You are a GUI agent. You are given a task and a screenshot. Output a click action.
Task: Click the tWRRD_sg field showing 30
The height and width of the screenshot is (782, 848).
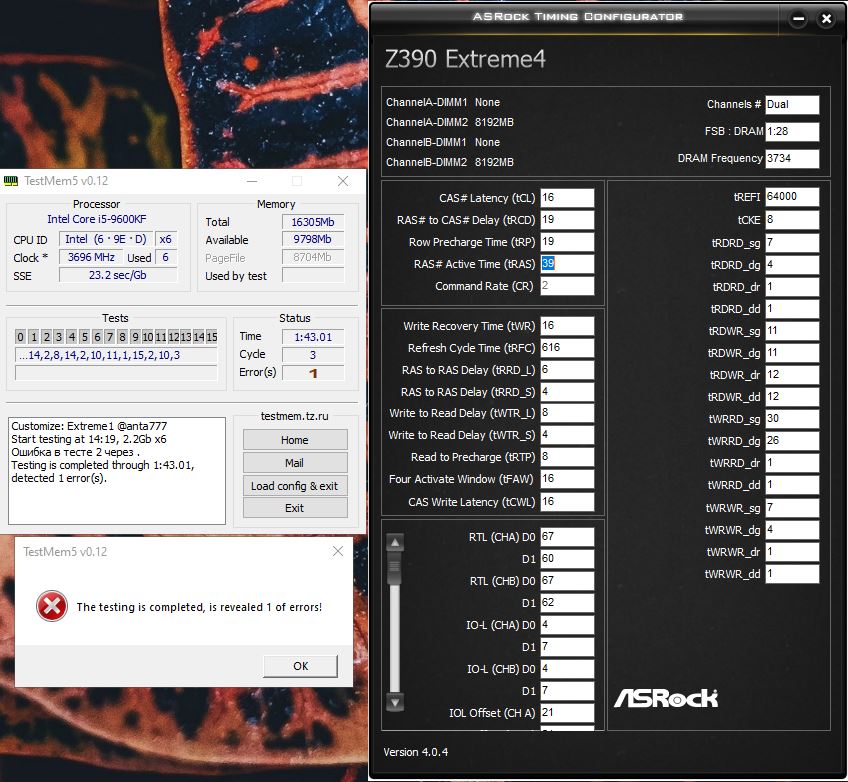792,419
